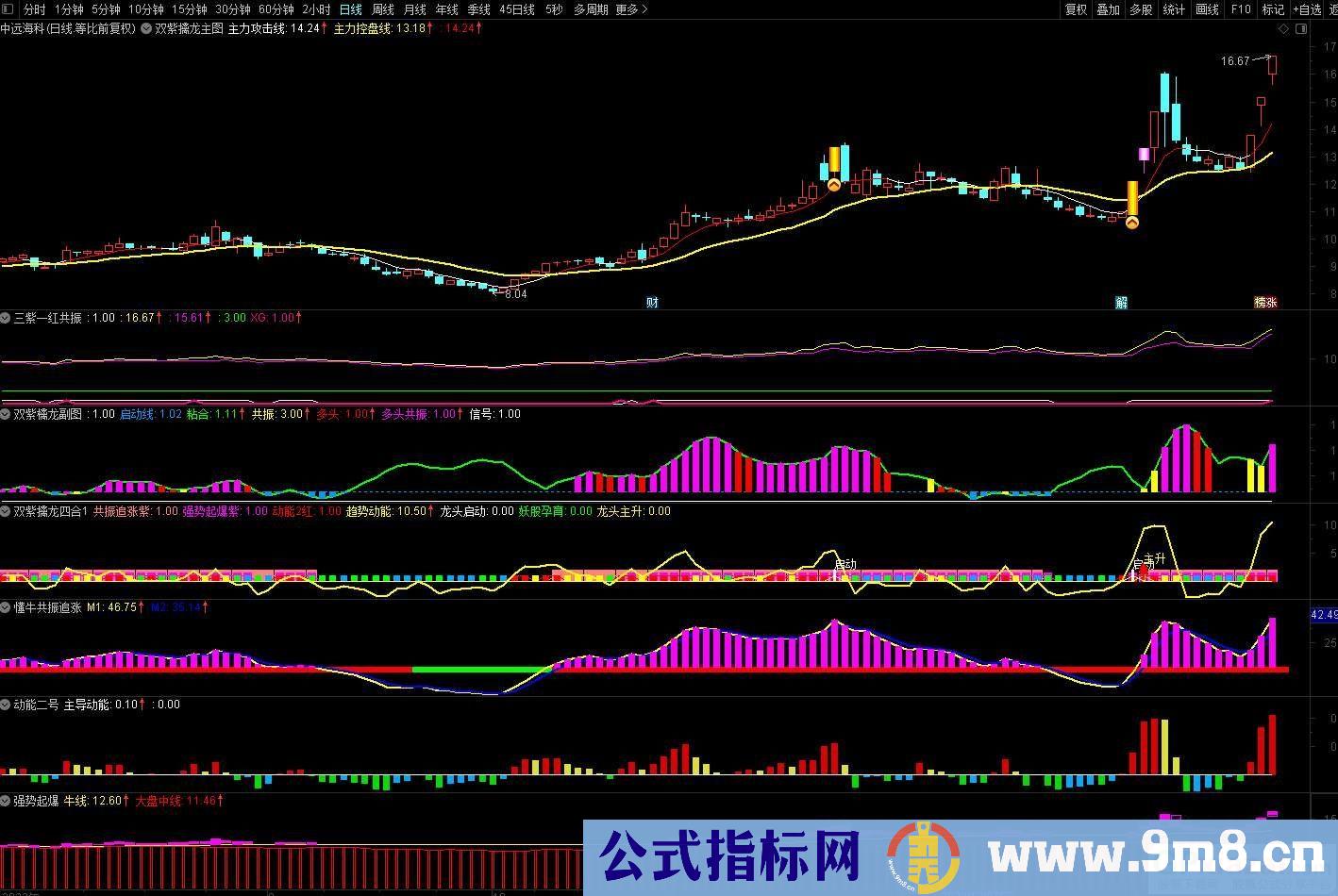Open the 统计 statistics tool

click(x=1174, y=9)
